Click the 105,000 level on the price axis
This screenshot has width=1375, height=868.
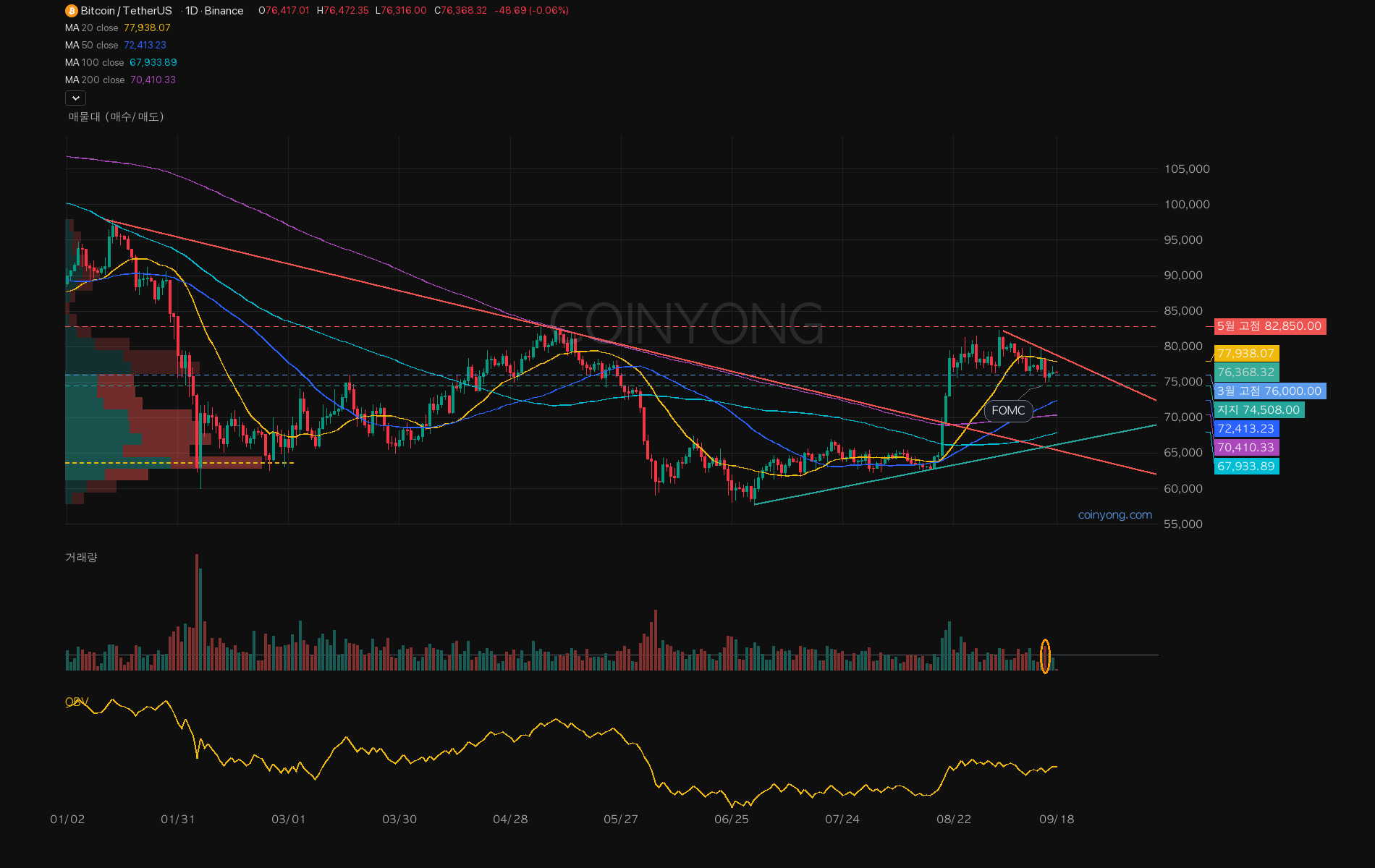pyautogui.click(x=1187, y=169)
